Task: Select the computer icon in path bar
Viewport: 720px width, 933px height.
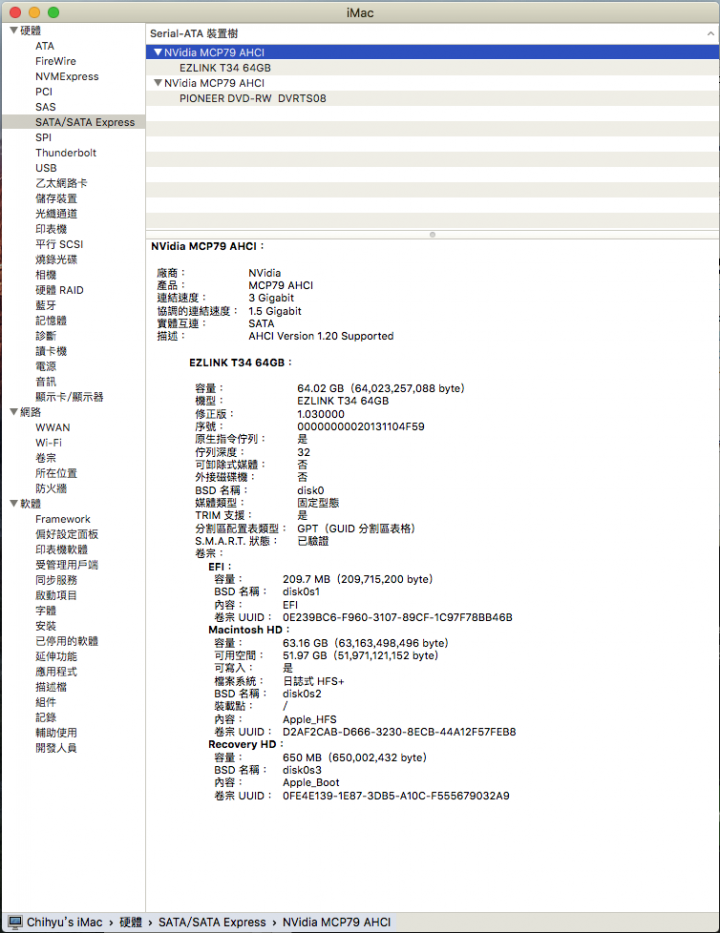Action: click(x=15, y=922)
